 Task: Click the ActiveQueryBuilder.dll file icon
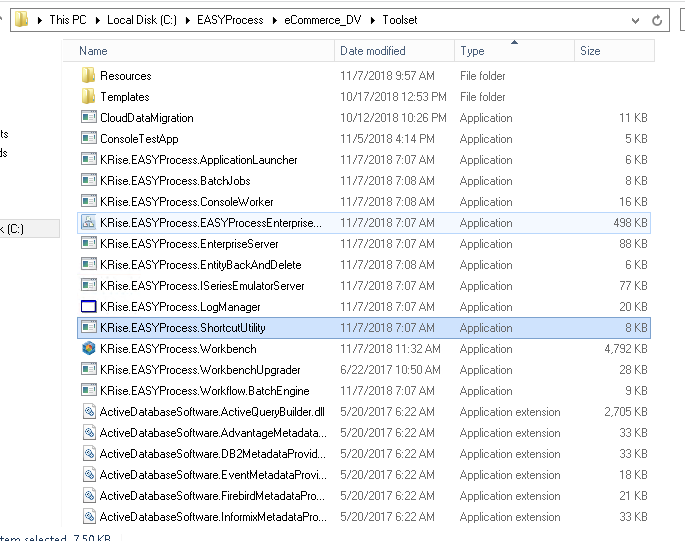[89, 411]
